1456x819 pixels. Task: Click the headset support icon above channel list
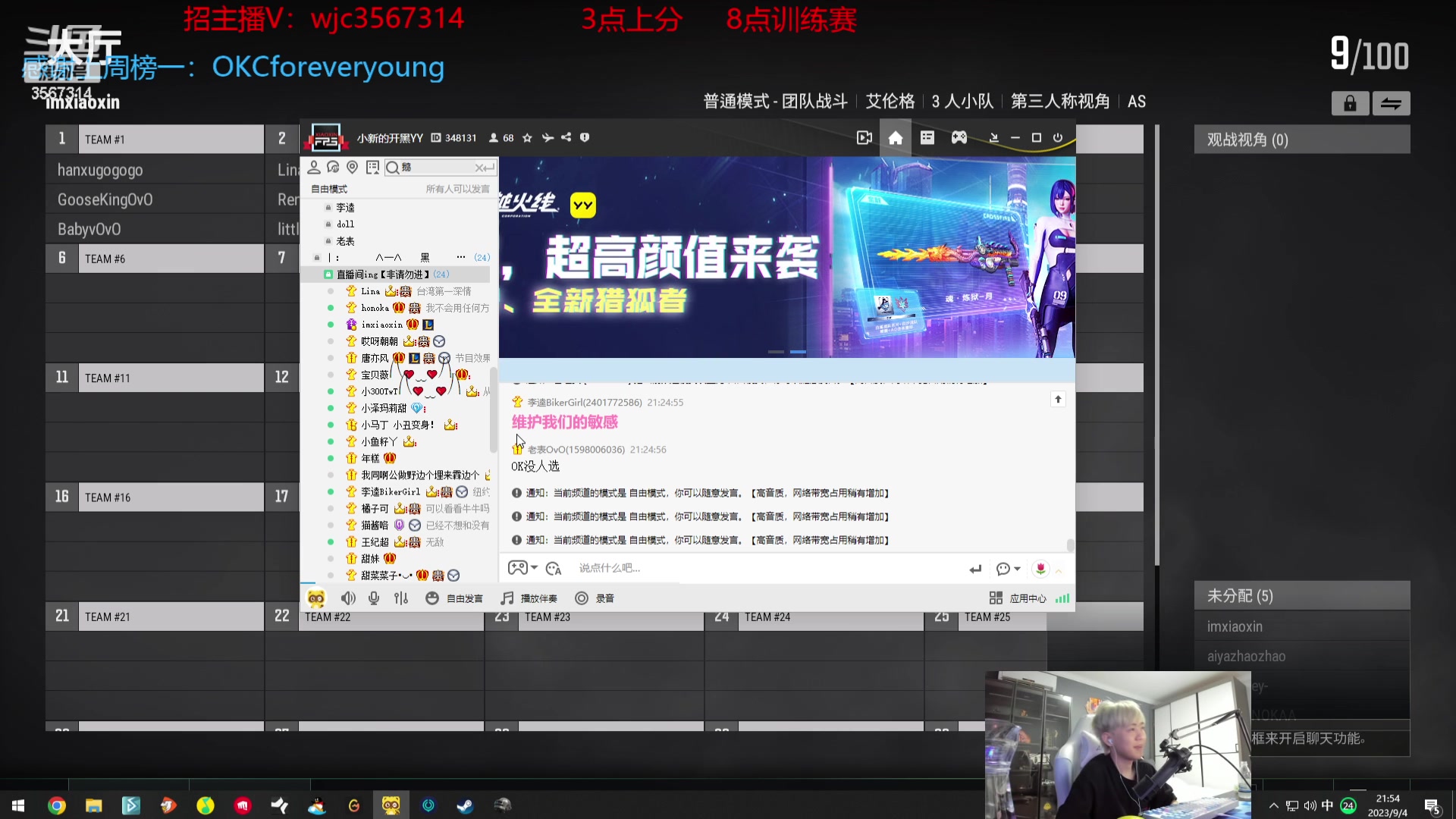(333, 167)
